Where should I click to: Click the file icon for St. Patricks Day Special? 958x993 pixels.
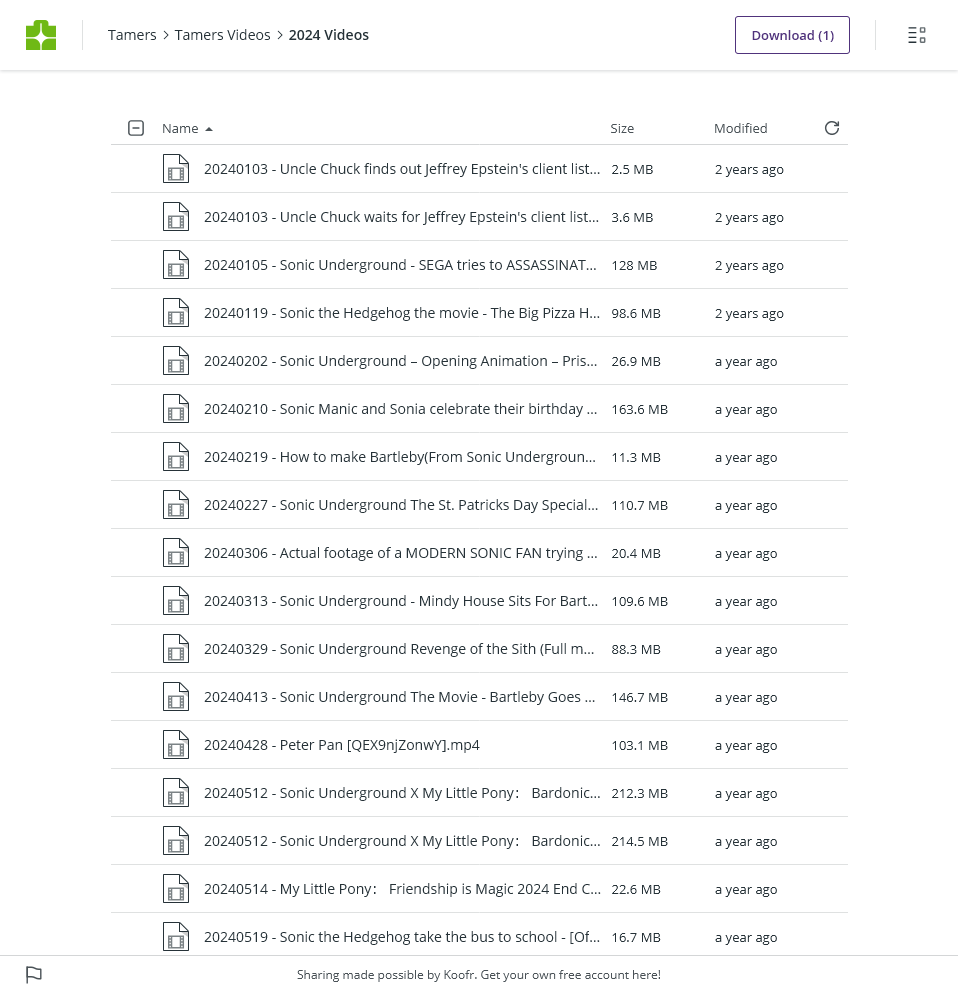176,505
